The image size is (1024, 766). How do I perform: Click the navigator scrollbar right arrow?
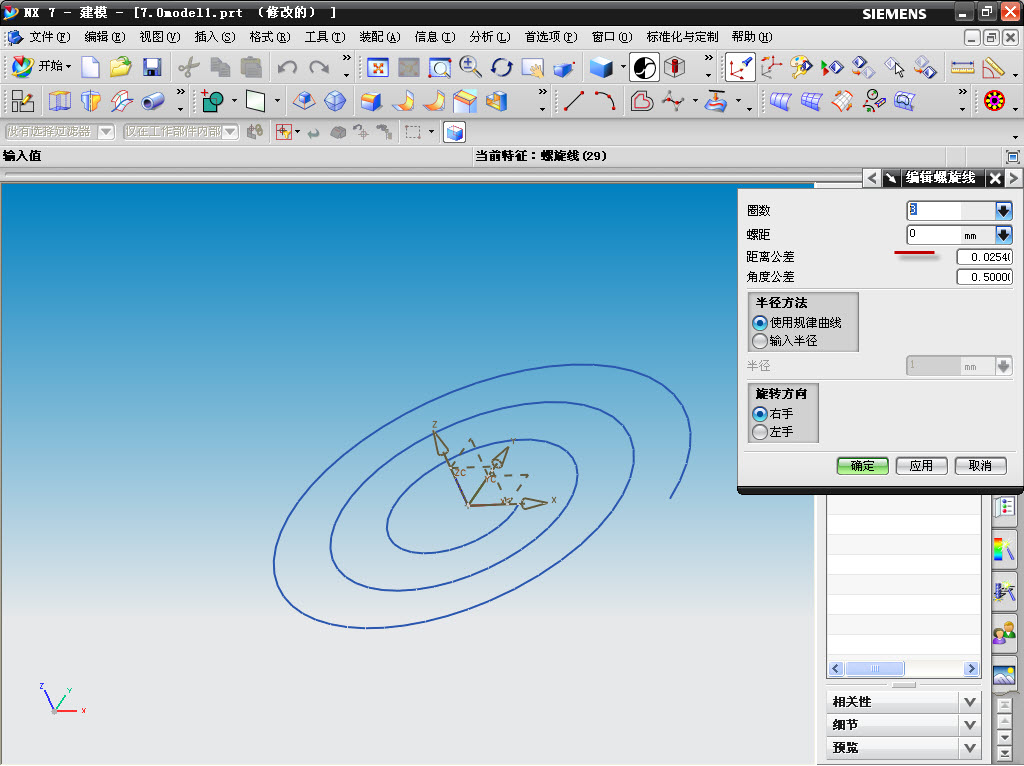[971, 669]
